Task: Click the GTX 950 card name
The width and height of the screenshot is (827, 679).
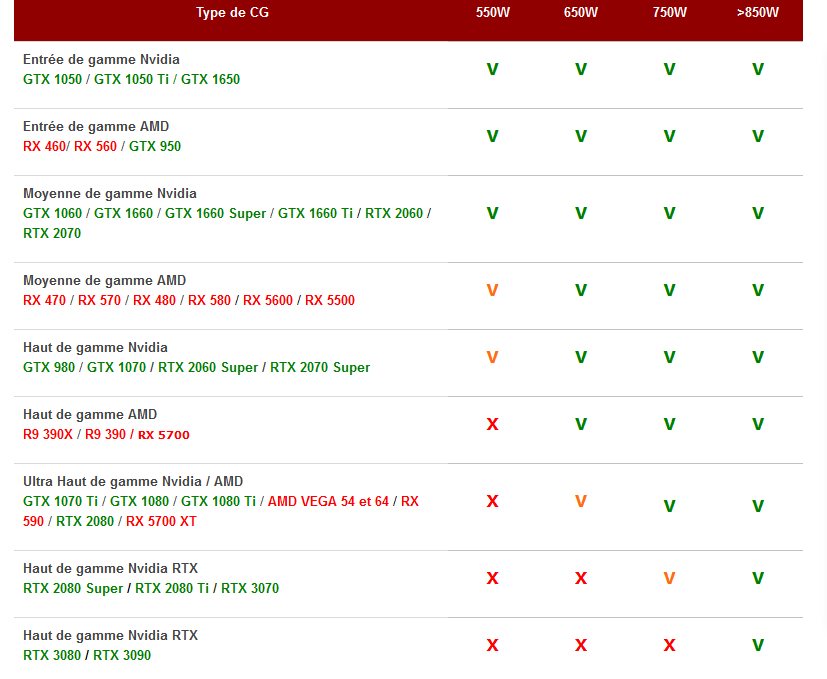Action: click(155, 147)
